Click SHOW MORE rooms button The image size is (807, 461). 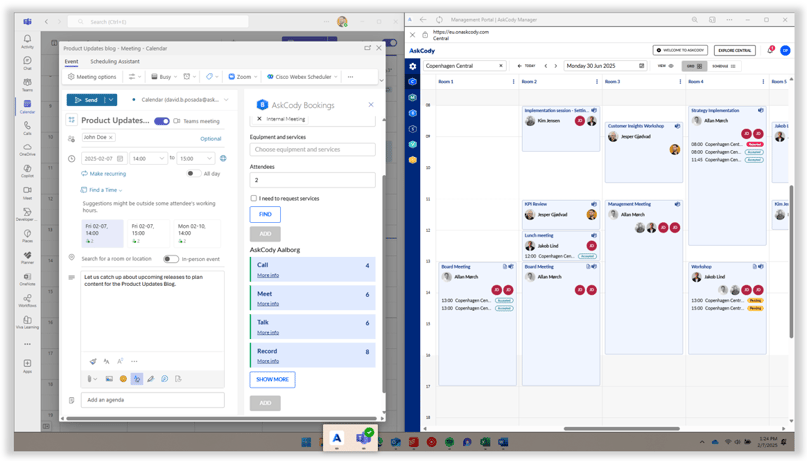(272, 379)
